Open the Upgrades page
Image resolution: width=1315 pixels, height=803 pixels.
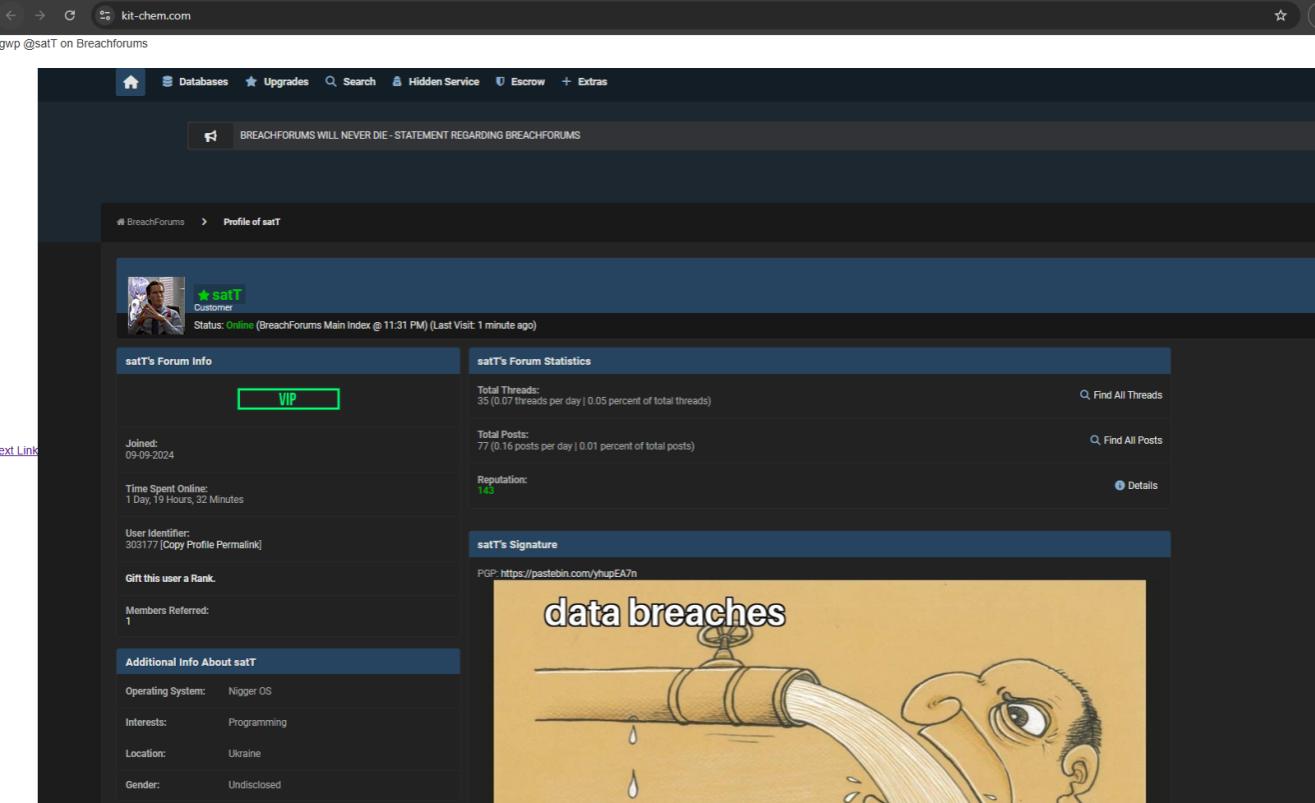coord(277,82)
